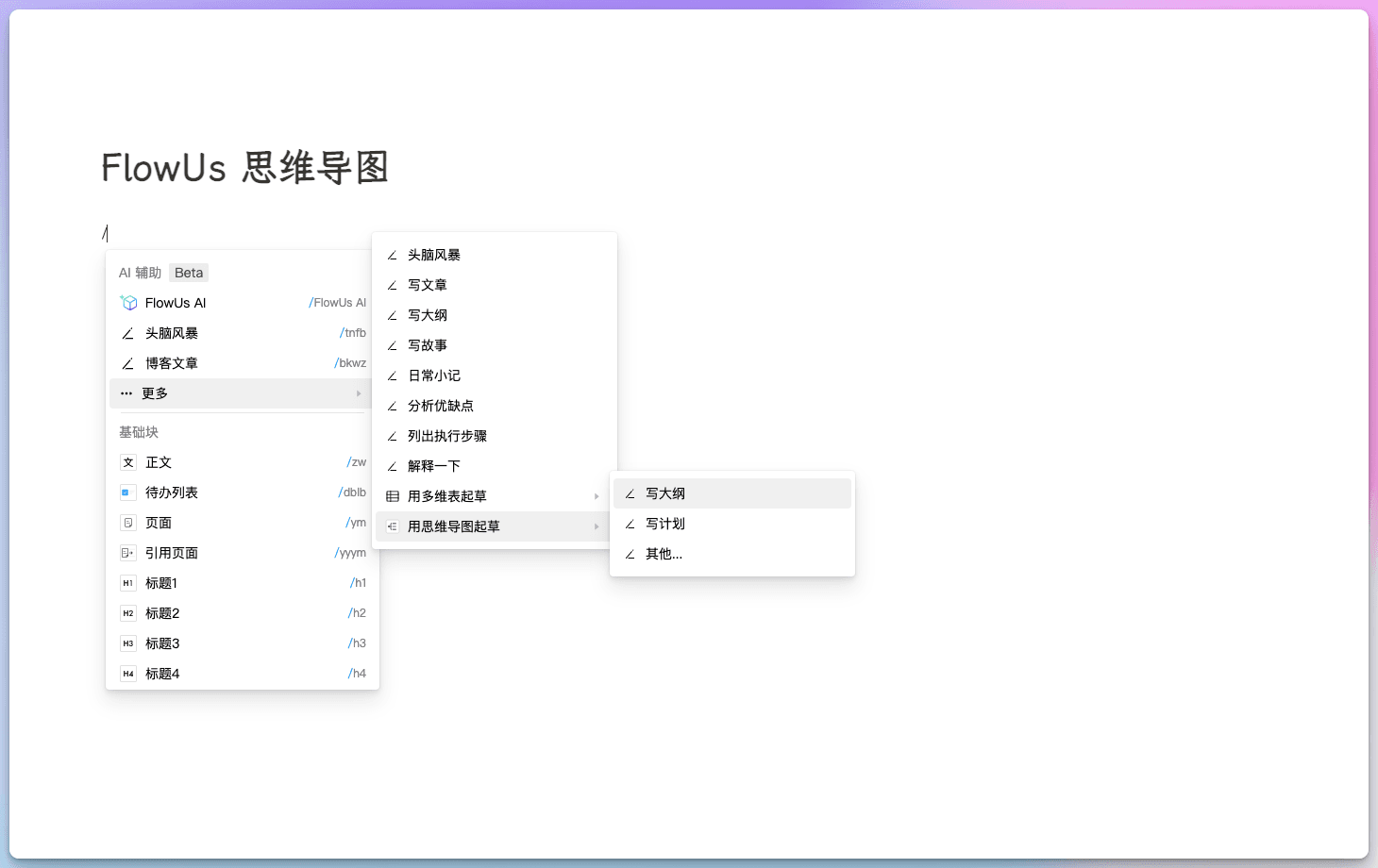
Task: Expand 用思维导图起草 submenu arrow
Action: pos(597,526)
